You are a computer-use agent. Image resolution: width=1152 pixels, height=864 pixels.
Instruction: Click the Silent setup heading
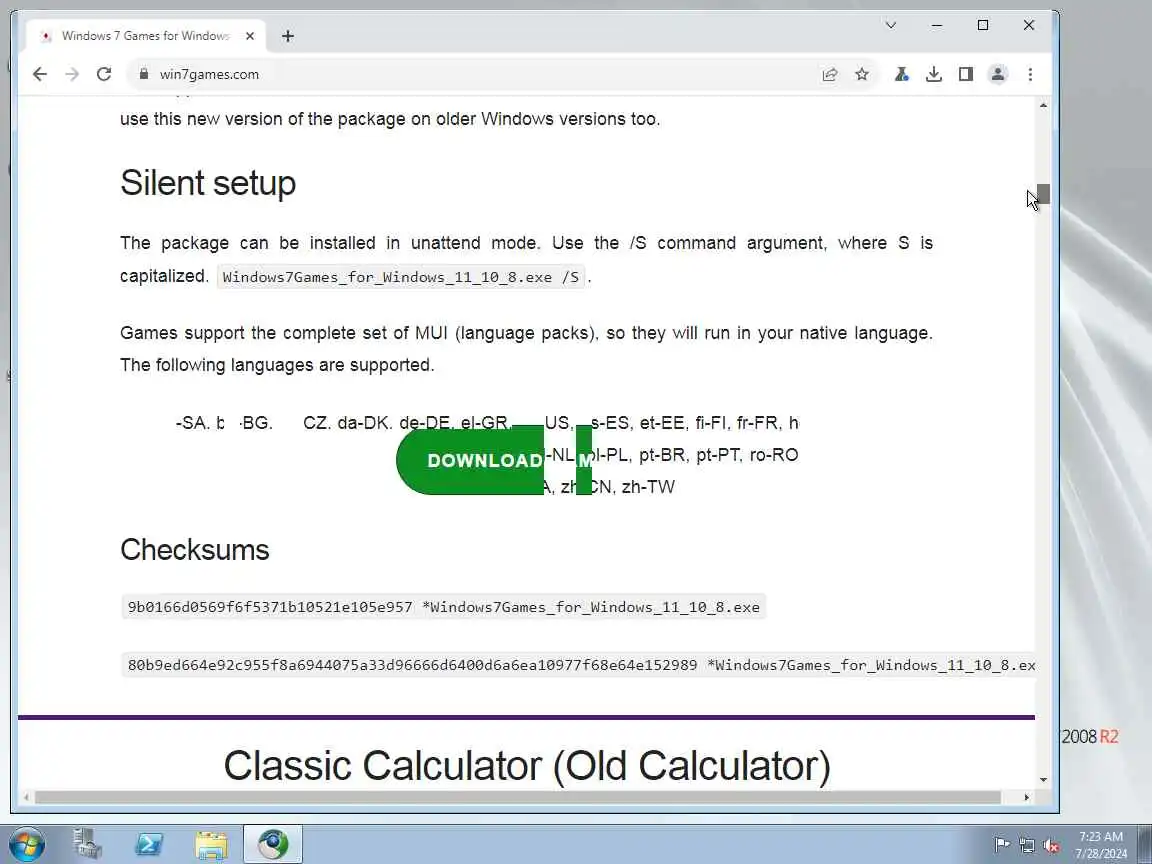pyautogui.click(x=208, y=183)
